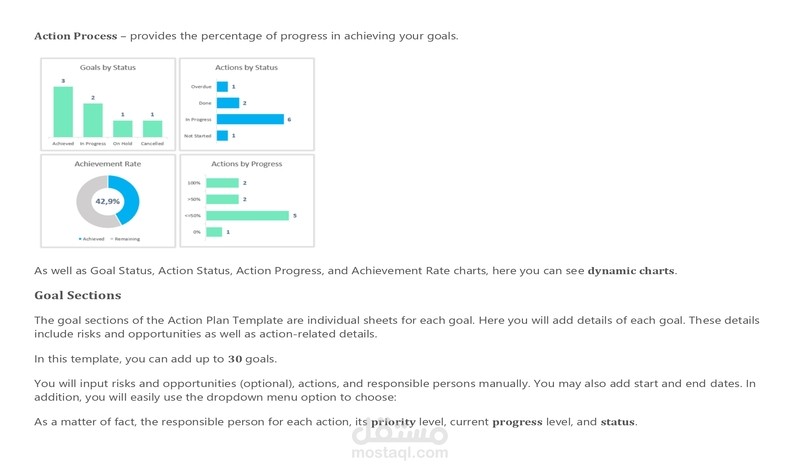This screenshot has height=470, width=800.
Task: Select the On Hold bar in the goals chart
Action: [x=122, y=129]
